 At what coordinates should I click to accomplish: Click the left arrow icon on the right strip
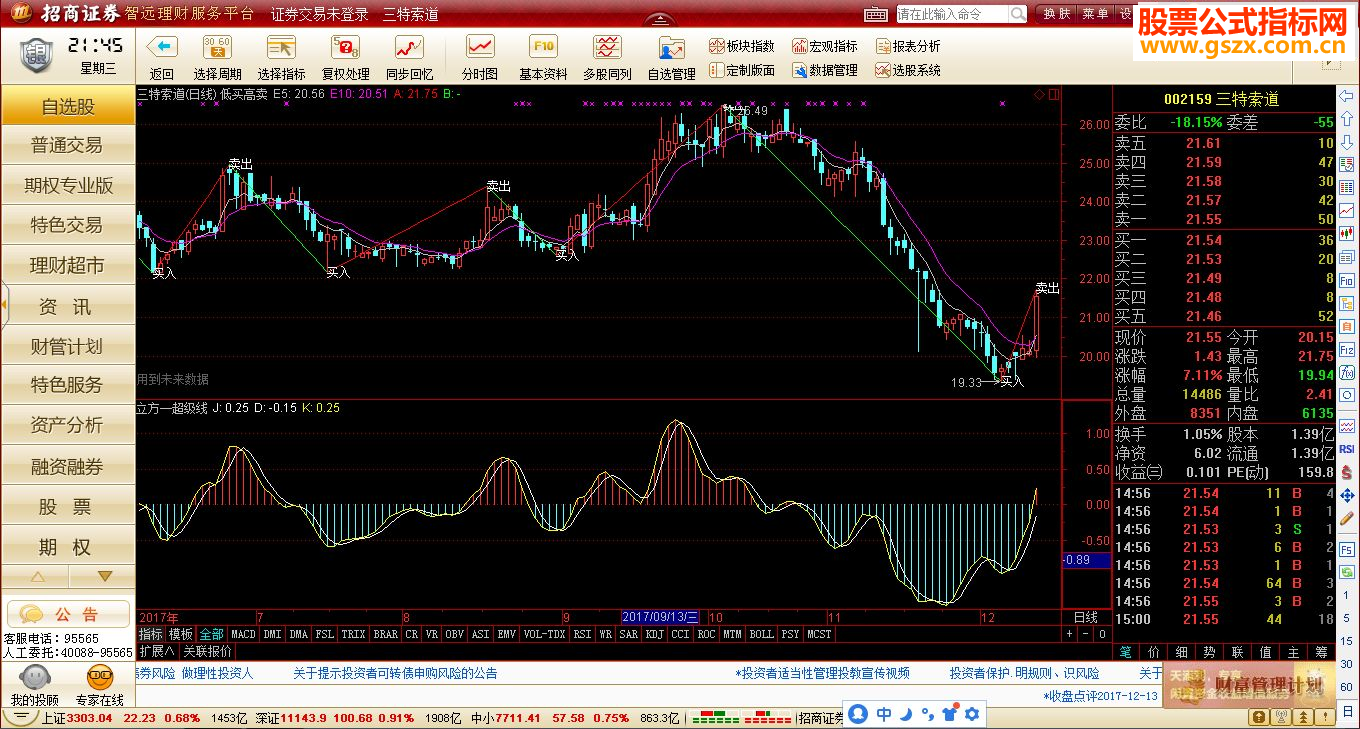(1346, 96)
